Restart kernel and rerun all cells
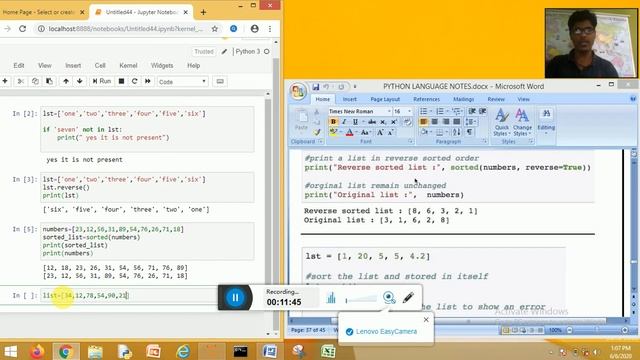The image size is (640, 360). pyautogui.click(x=148, y=81)
